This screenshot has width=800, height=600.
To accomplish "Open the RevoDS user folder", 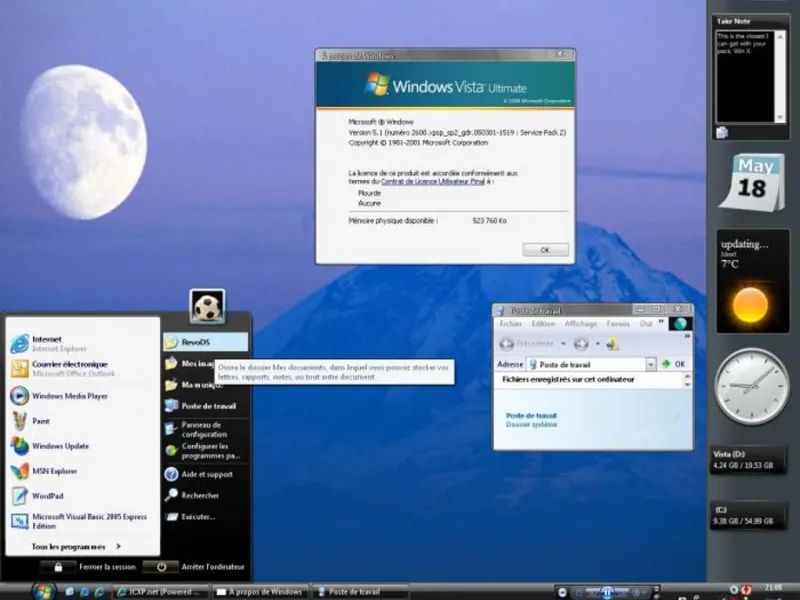I will coord(206,342).
